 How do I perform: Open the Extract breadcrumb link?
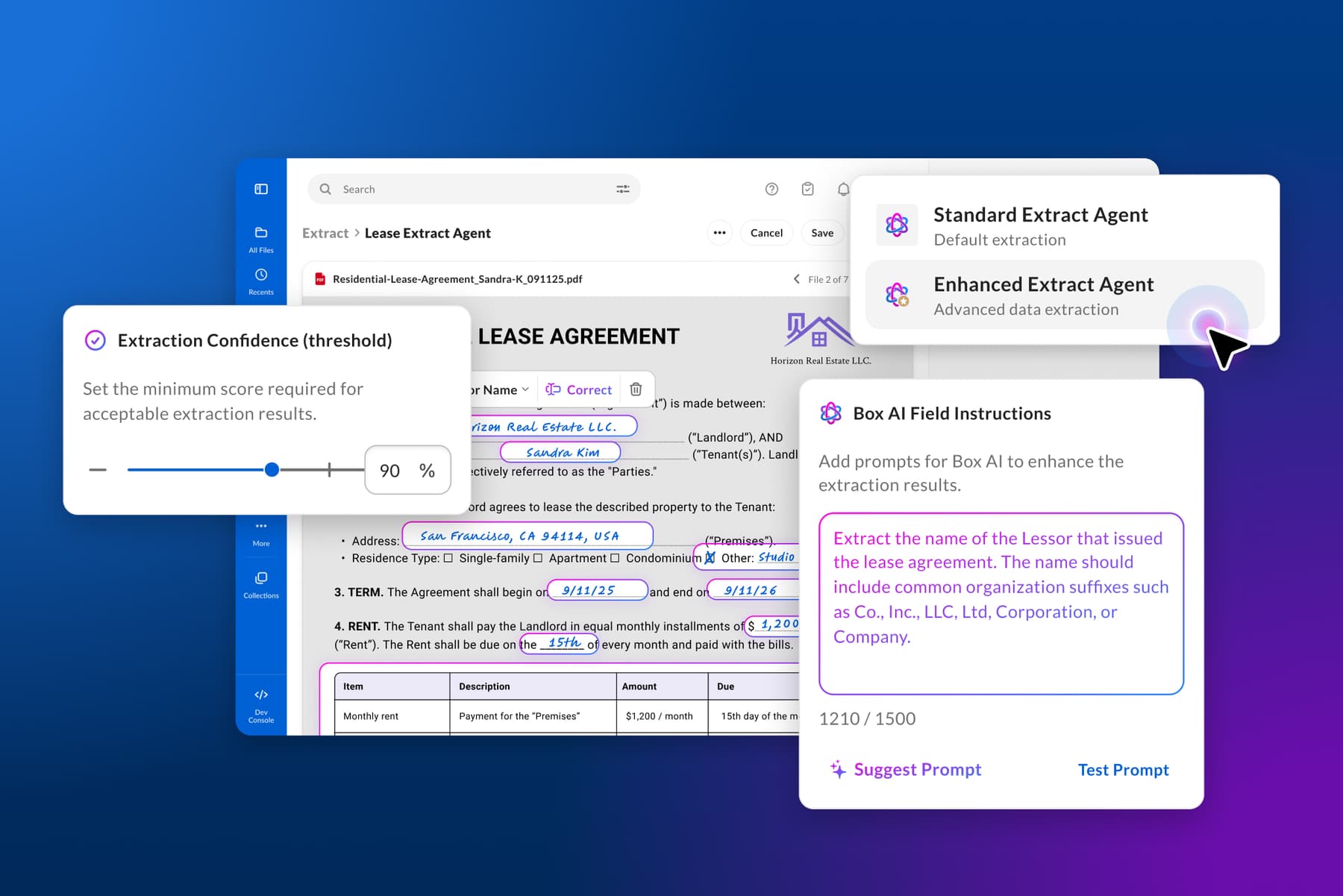pyautogui.click(x=325, y=233)
